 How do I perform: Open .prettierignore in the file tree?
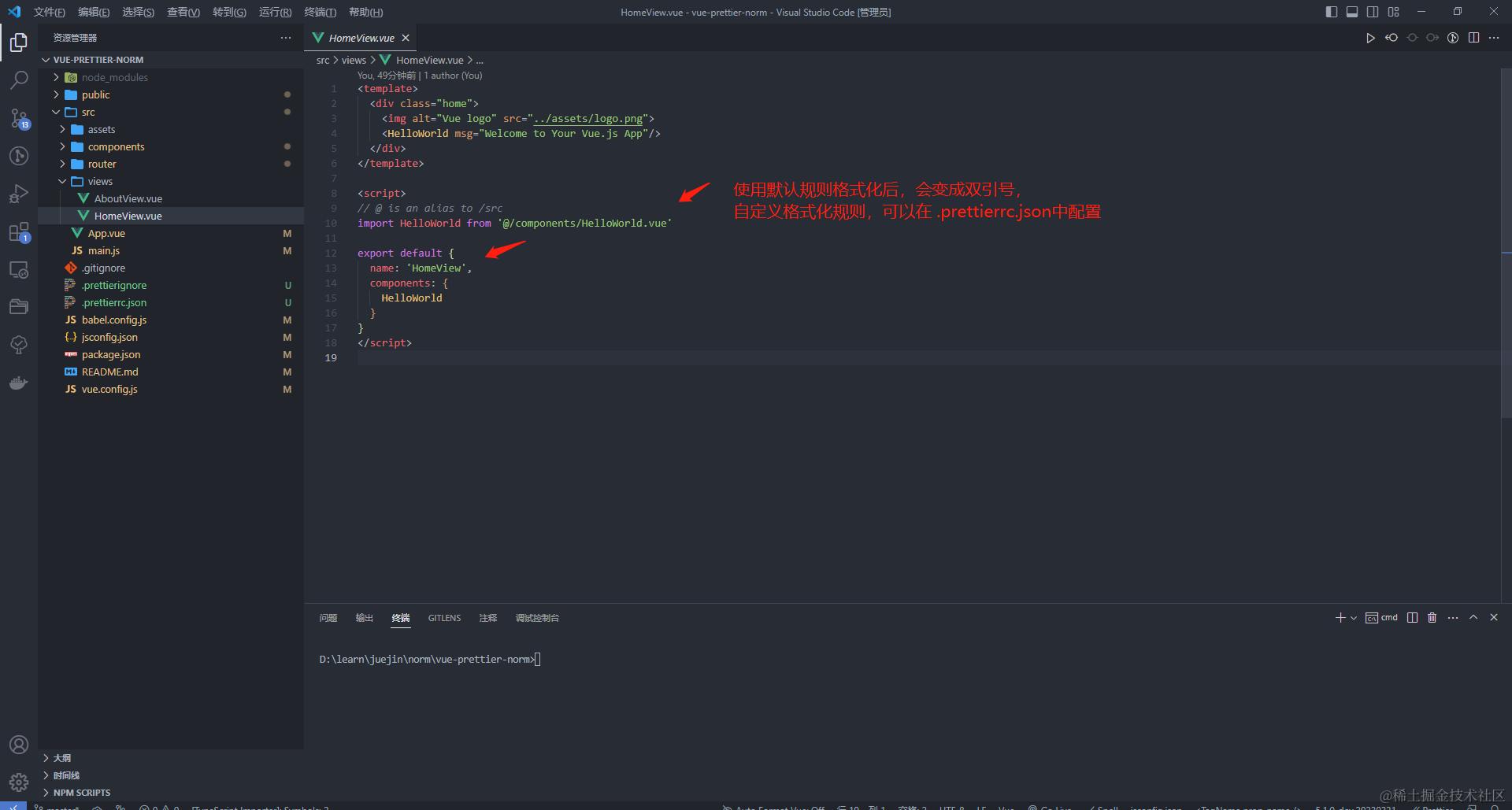pos(171,285)
